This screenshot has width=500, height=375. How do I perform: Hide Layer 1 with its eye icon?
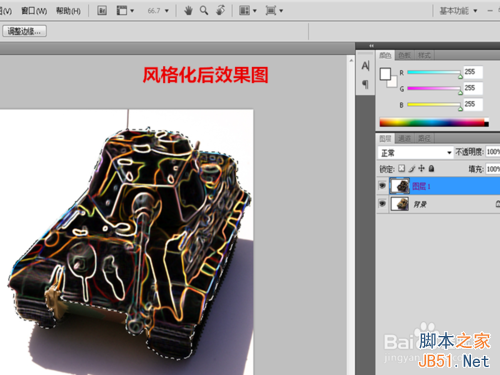(x=382, y=185)
